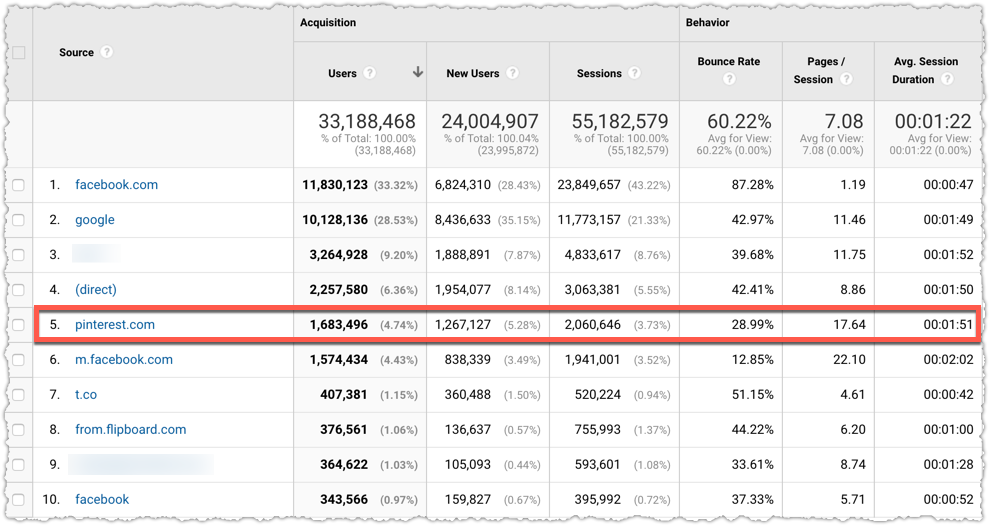This screenshot has width=989, height=525.
Task: Open the from.flipboard.com source link
Action: (x=131, y=430)
